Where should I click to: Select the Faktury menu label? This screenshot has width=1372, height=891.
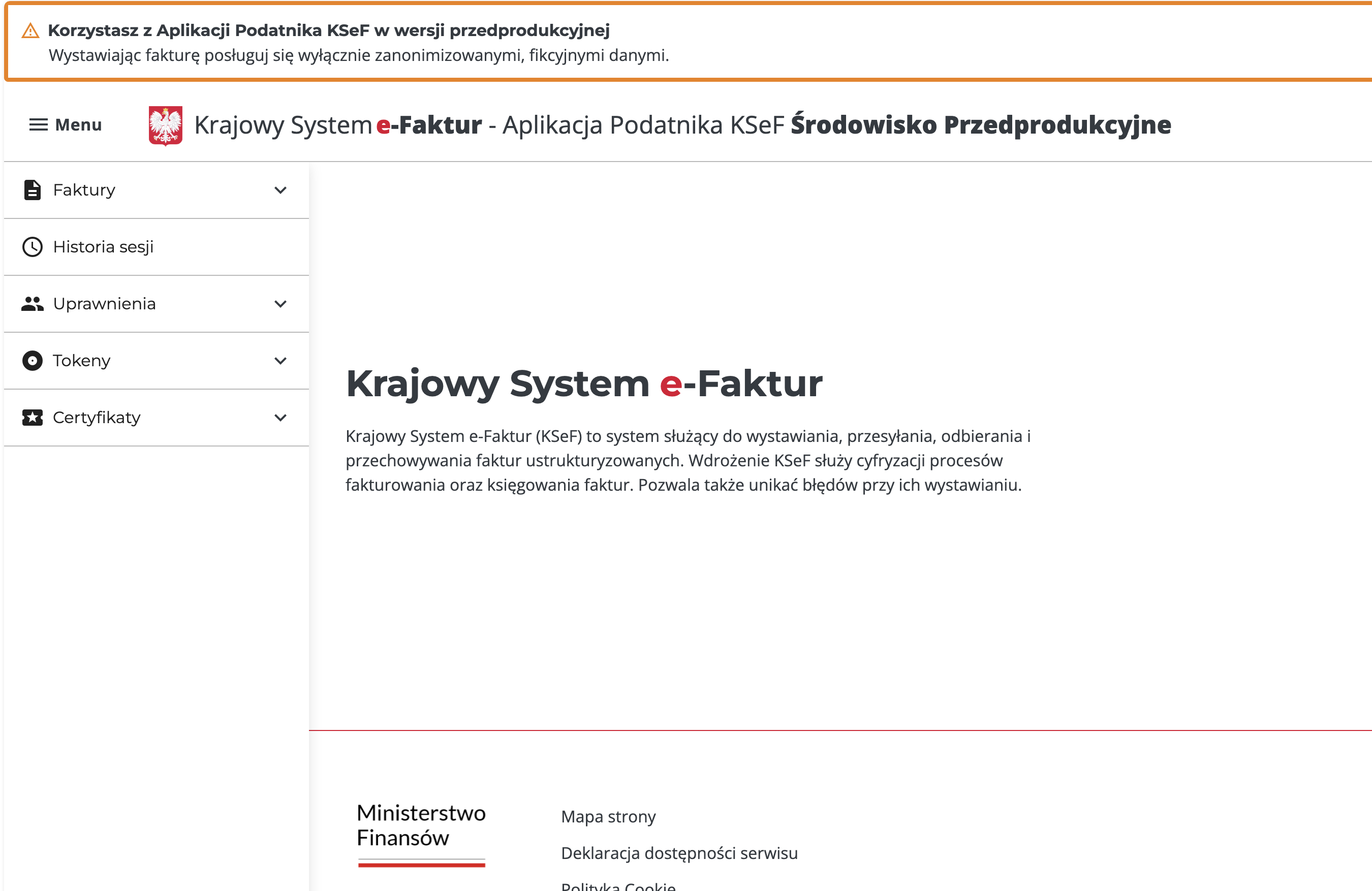84,189
